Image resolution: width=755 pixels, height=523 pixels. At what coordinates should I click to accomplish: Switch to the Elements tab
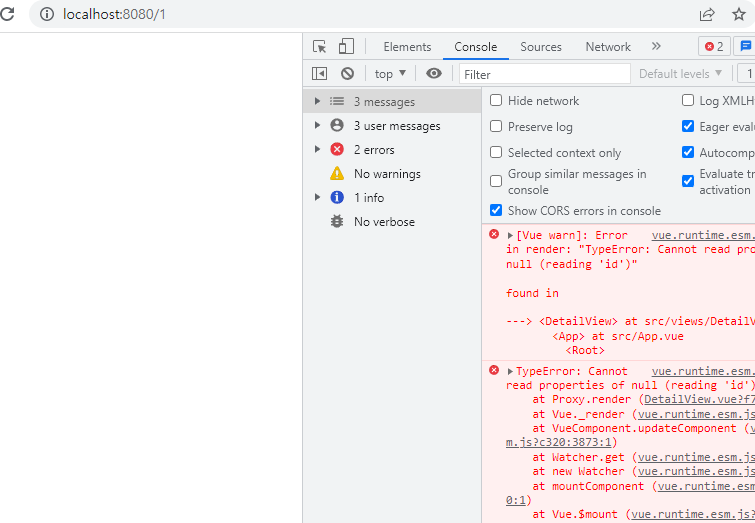coord(407,47)
